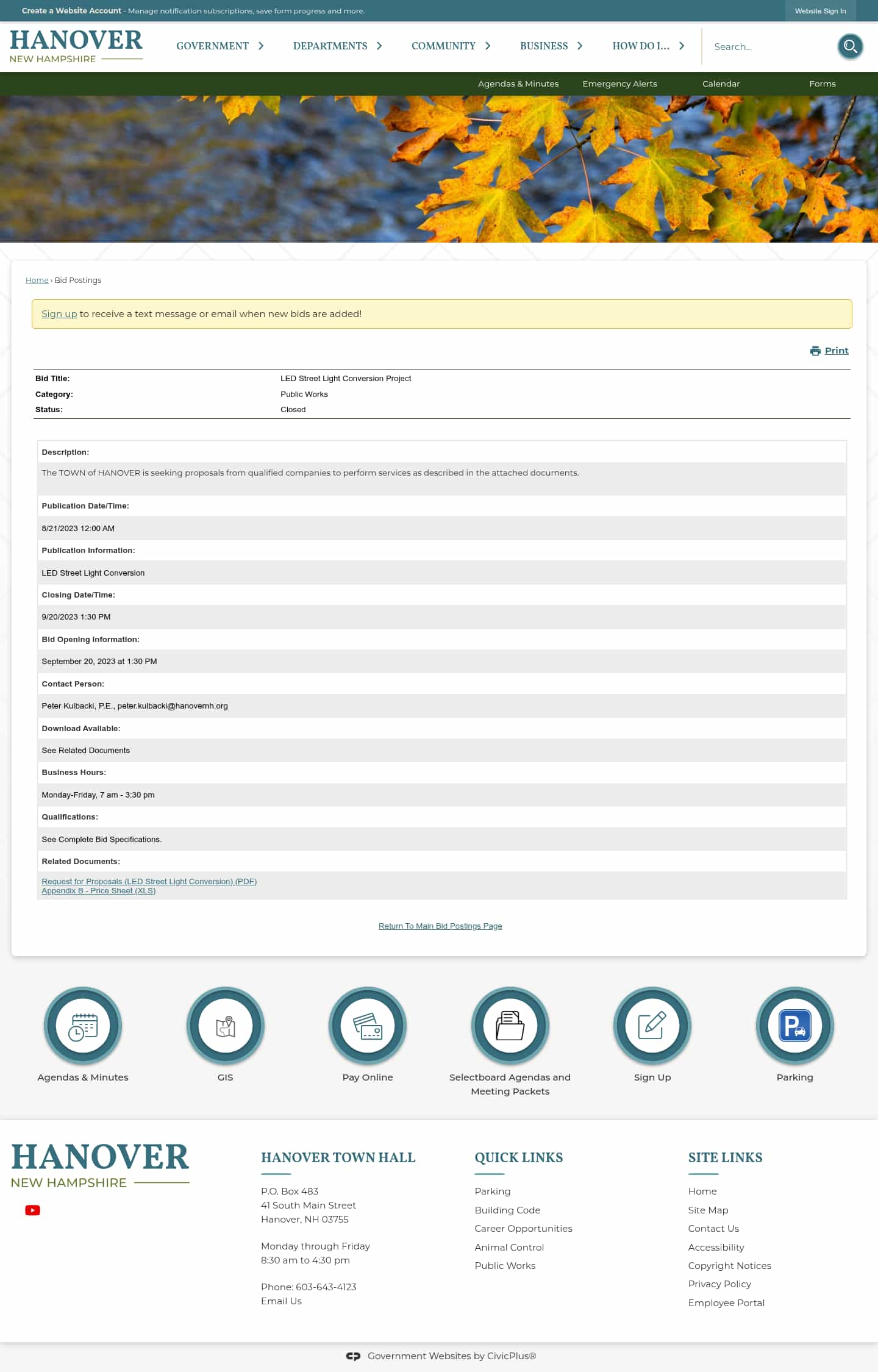878x1372 pixels.
Task: Click the CivicPlus logo icon
Action: (353, 1356)
